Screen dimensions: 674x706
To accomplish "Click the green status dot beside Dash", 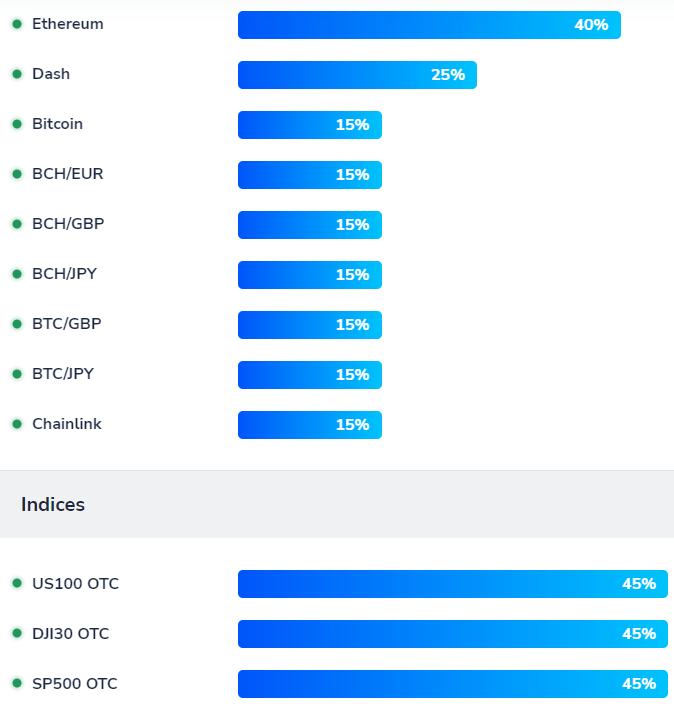I will [x=17, y=74].
